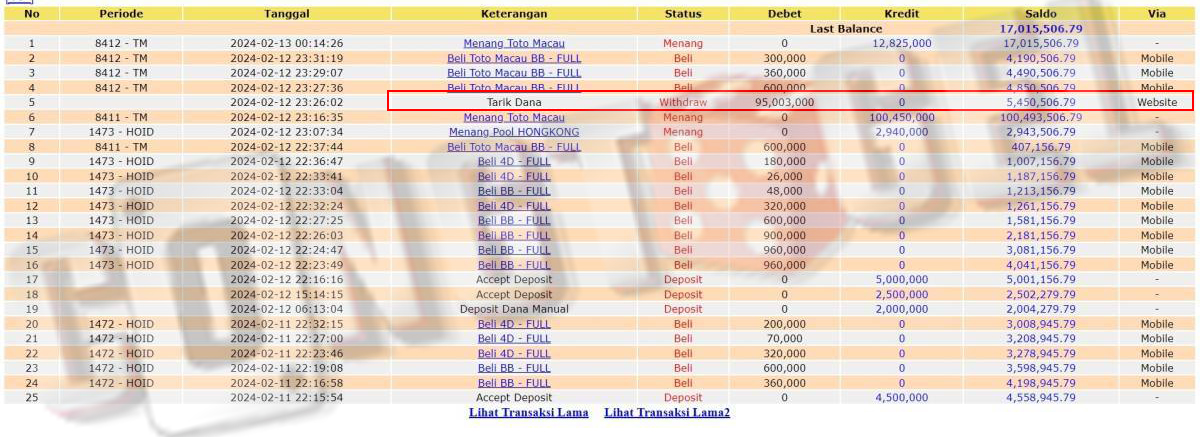Open 'Beli BB - FULL' link in row 16
Screen dimensions: 1200x437
[x=513, y=265]
